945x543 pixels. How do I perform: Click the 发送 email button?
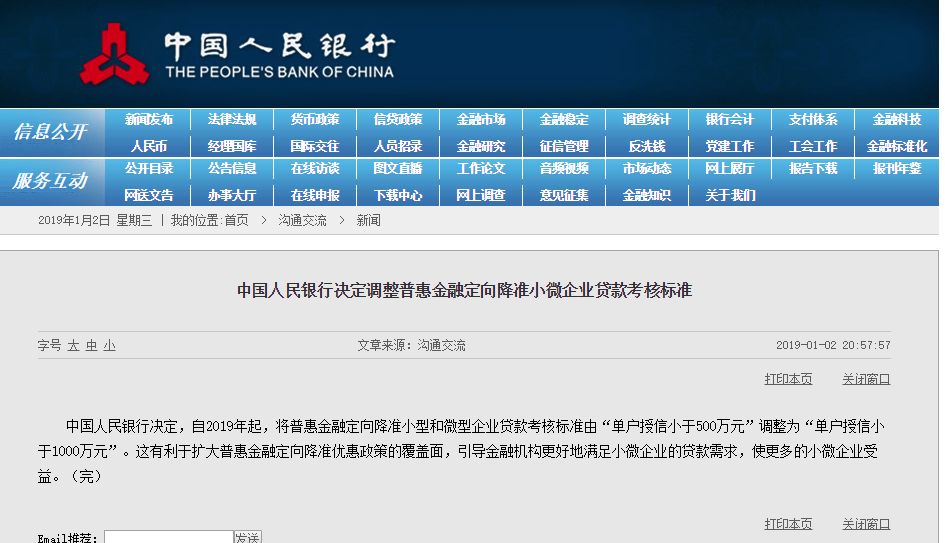(248, 537)
